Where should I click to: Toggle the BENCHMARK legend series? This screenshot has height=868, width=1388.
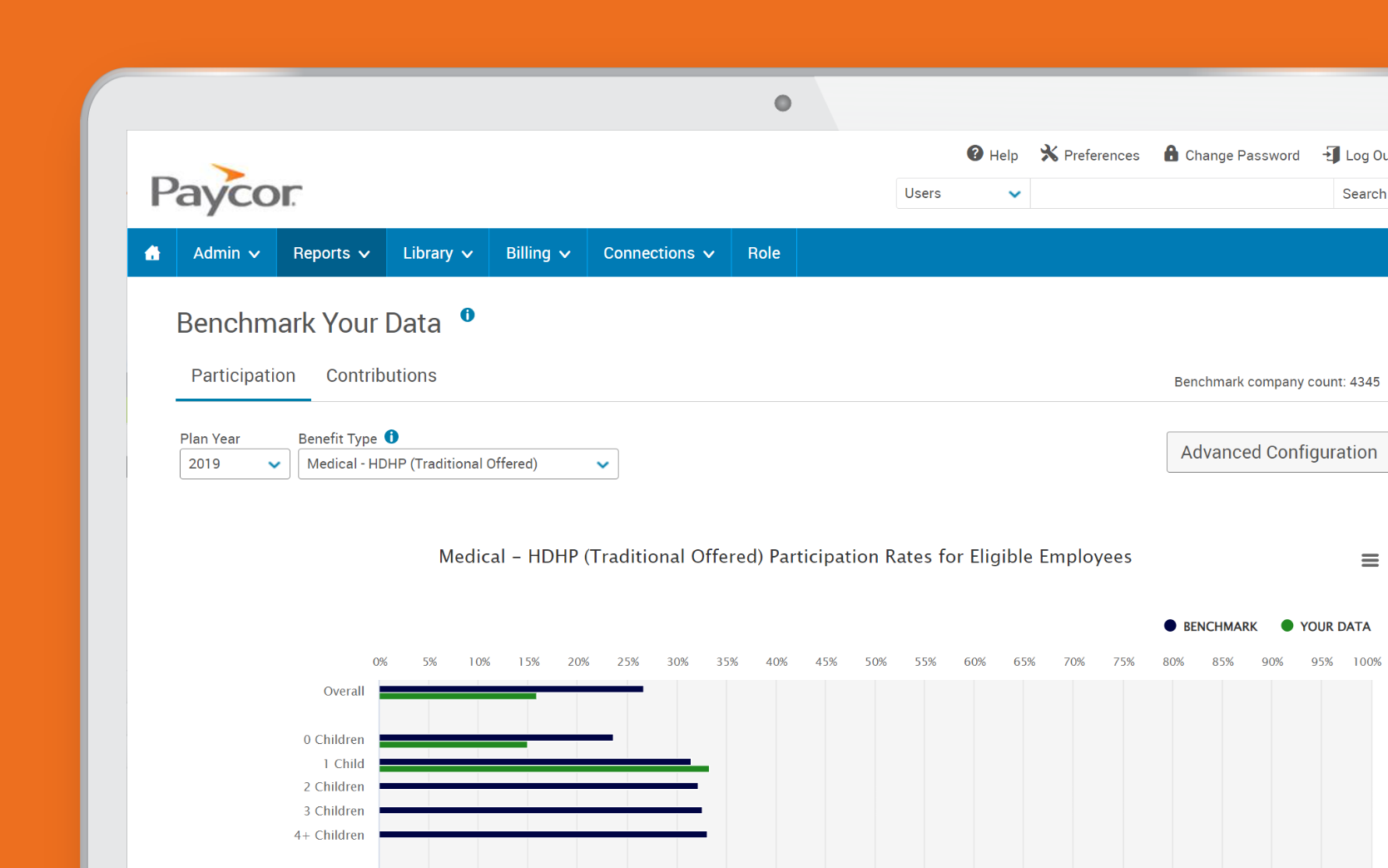click(1211, 626)
